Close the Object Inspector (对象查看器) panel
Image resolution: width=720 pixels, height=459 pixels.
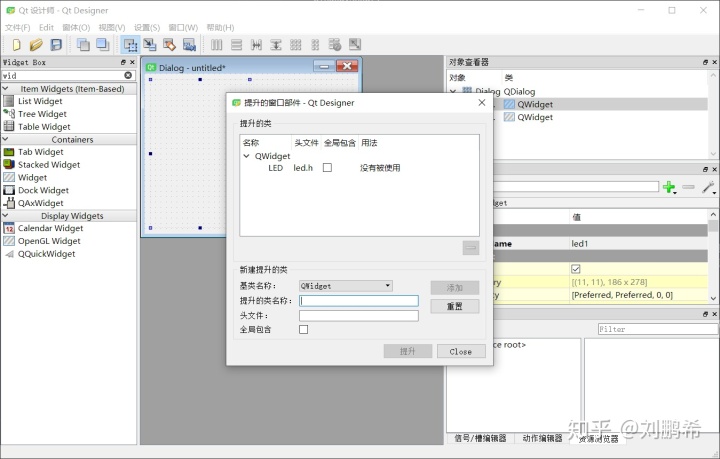point(714,62)
